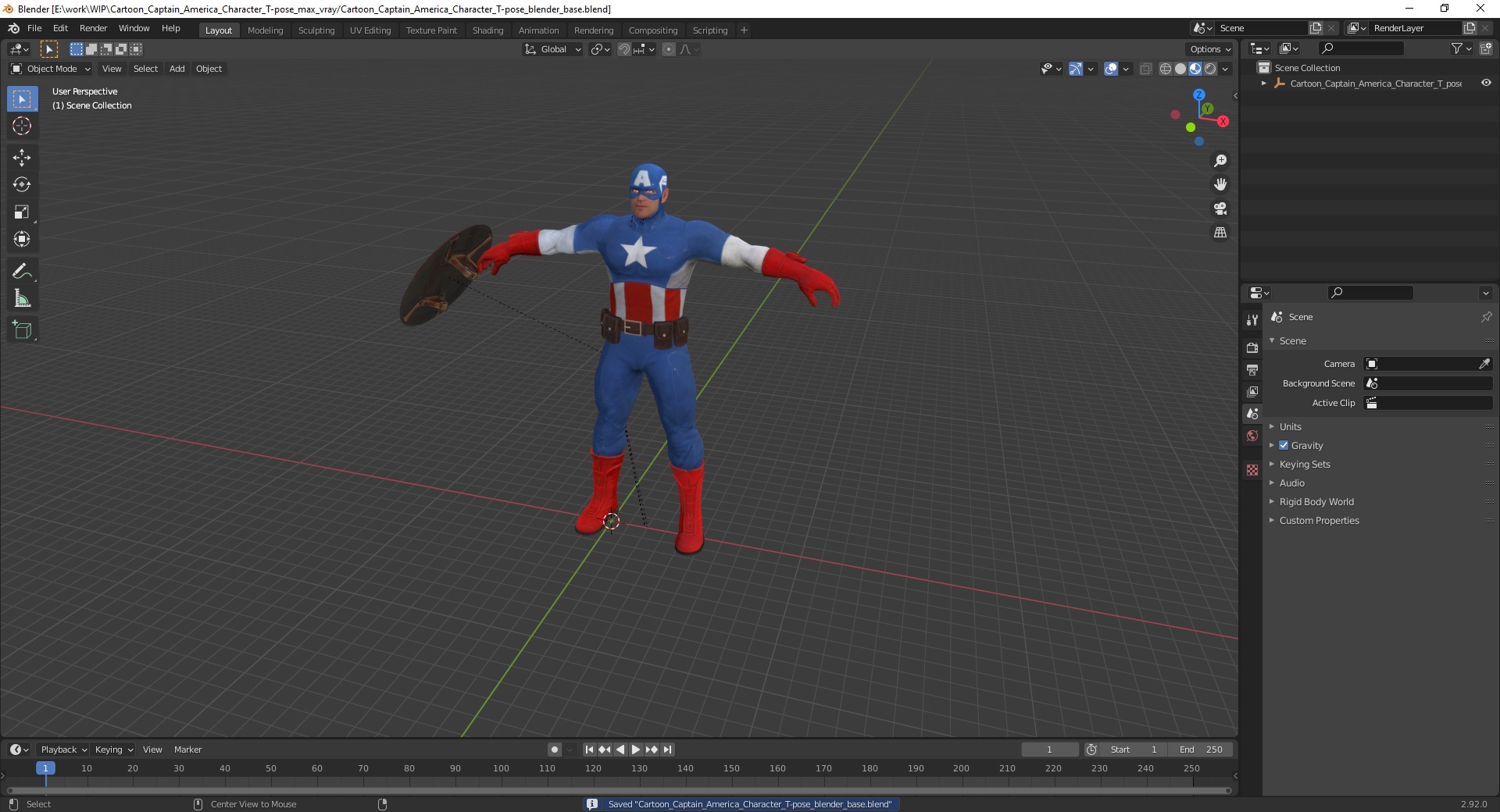This screenshot has width=1500, height=812.
Task: Activate the Cursor tool
Action: click(x=22, y=126)
